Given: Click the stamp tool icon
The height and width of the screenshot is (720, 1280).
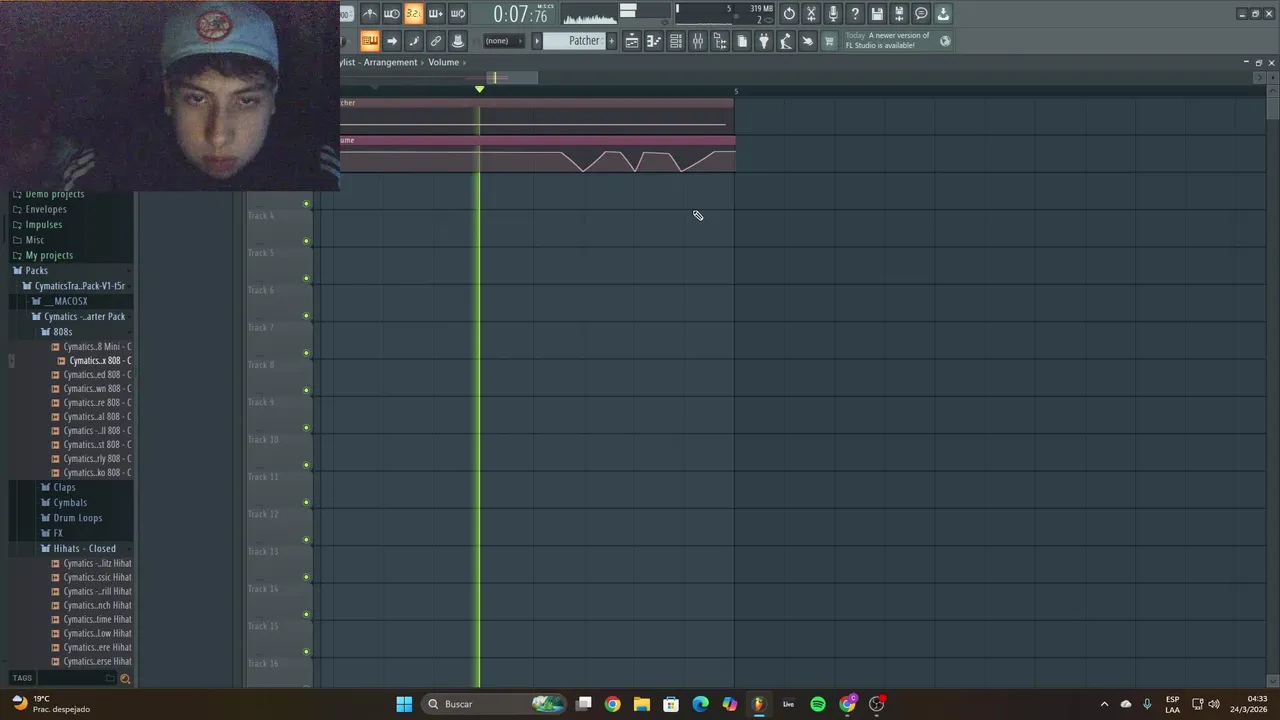Looking at the screenshot, I should pyautogui.click(x=458, y=41).
